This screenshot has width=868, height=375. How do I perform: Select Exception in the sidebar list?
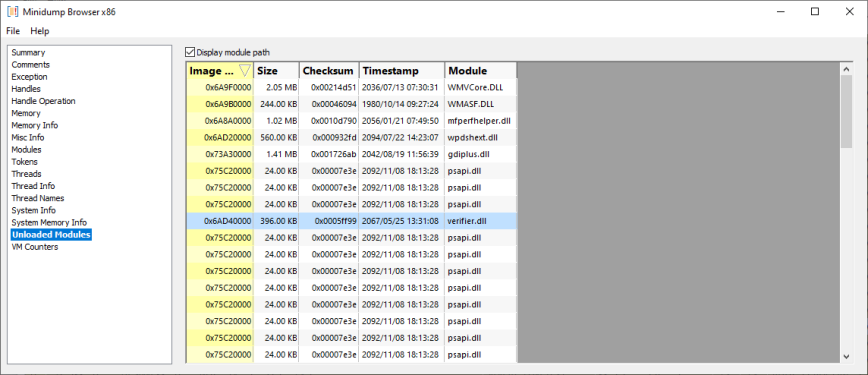29,77
